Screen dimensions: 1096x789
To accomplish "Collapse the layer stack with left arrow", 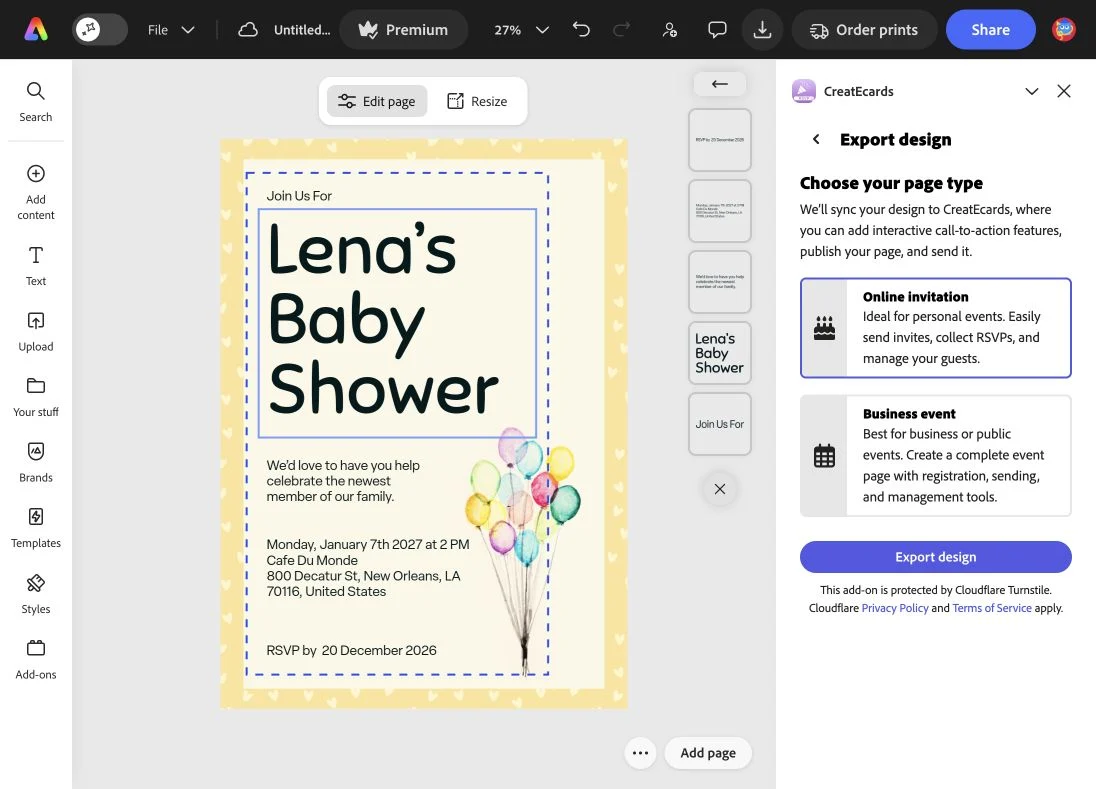I will [x=720, y=84].
